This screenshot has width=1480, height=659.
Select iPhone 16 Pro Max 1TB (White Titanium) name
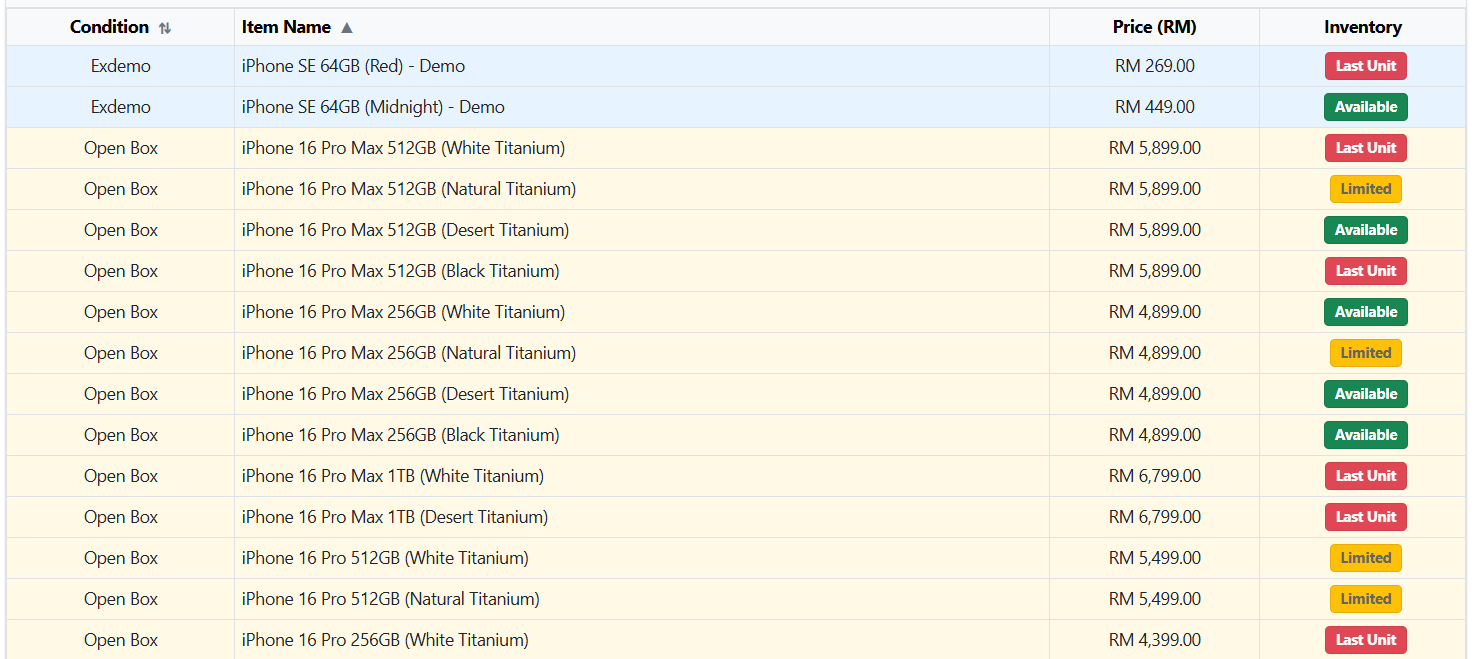(x=393, y=476)
